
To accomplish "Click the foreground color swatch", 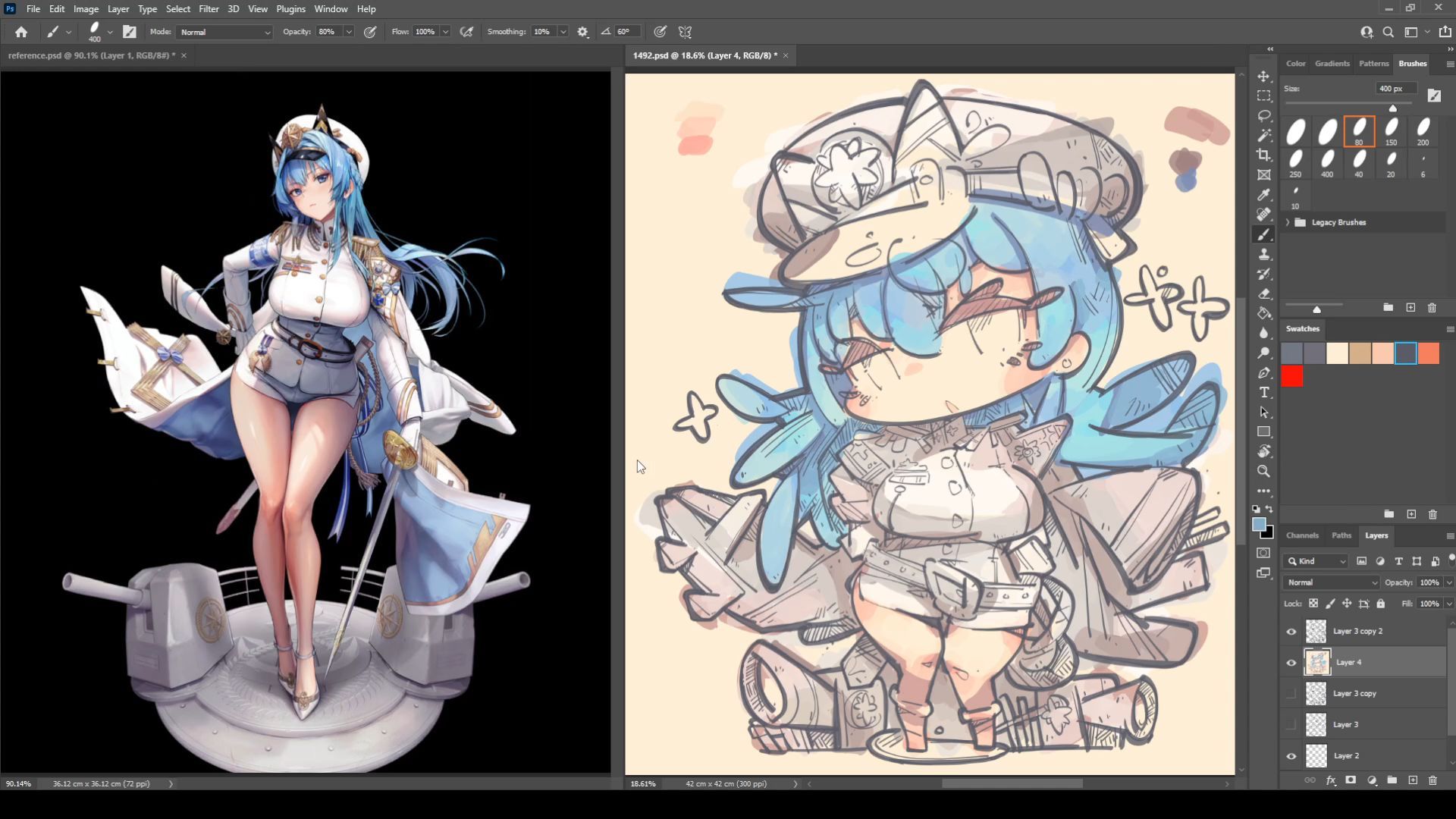I will tap(1259, 525).
